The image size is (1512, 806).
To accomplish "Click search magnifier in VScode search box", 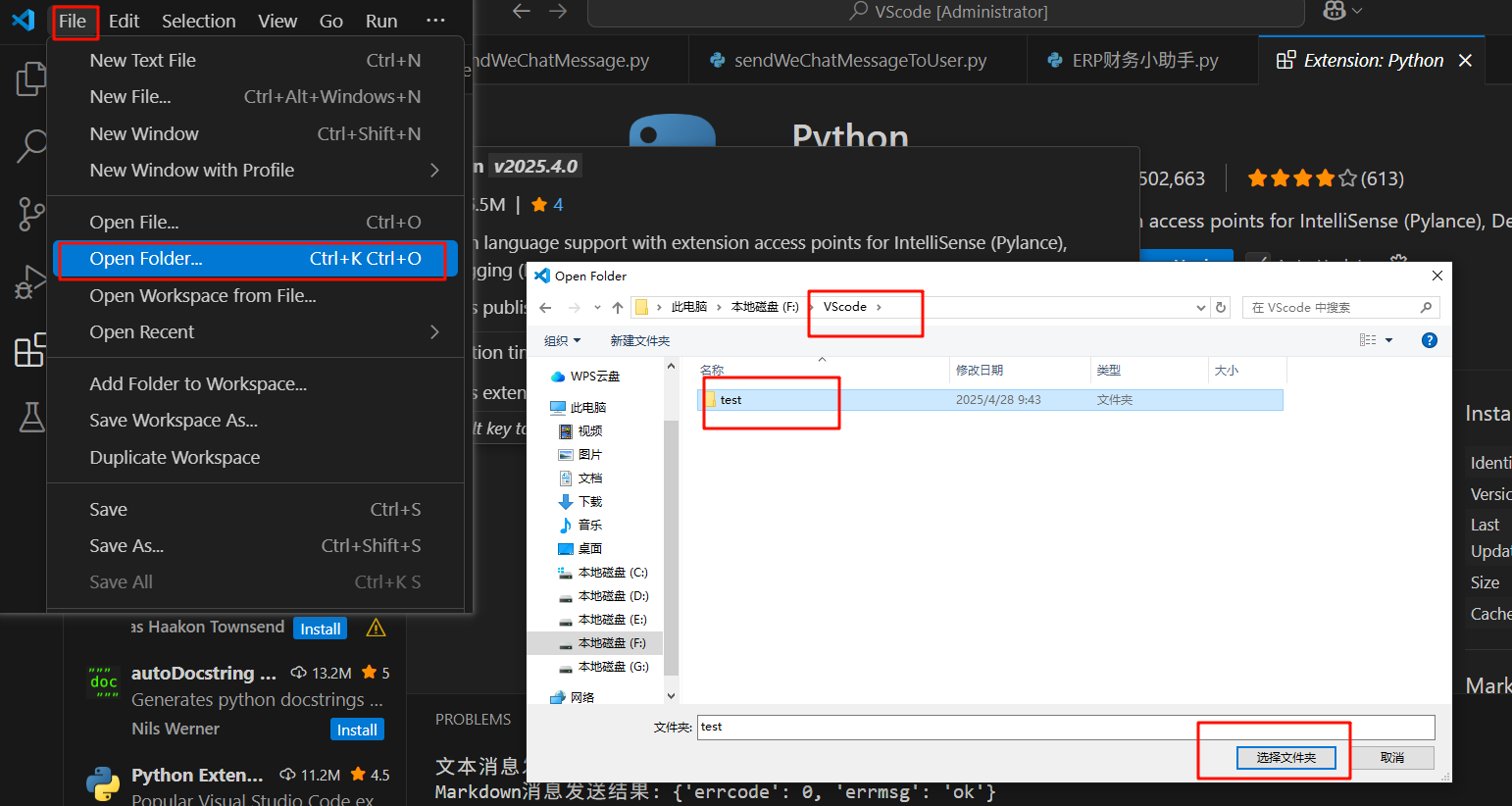I will [1426, 308].
